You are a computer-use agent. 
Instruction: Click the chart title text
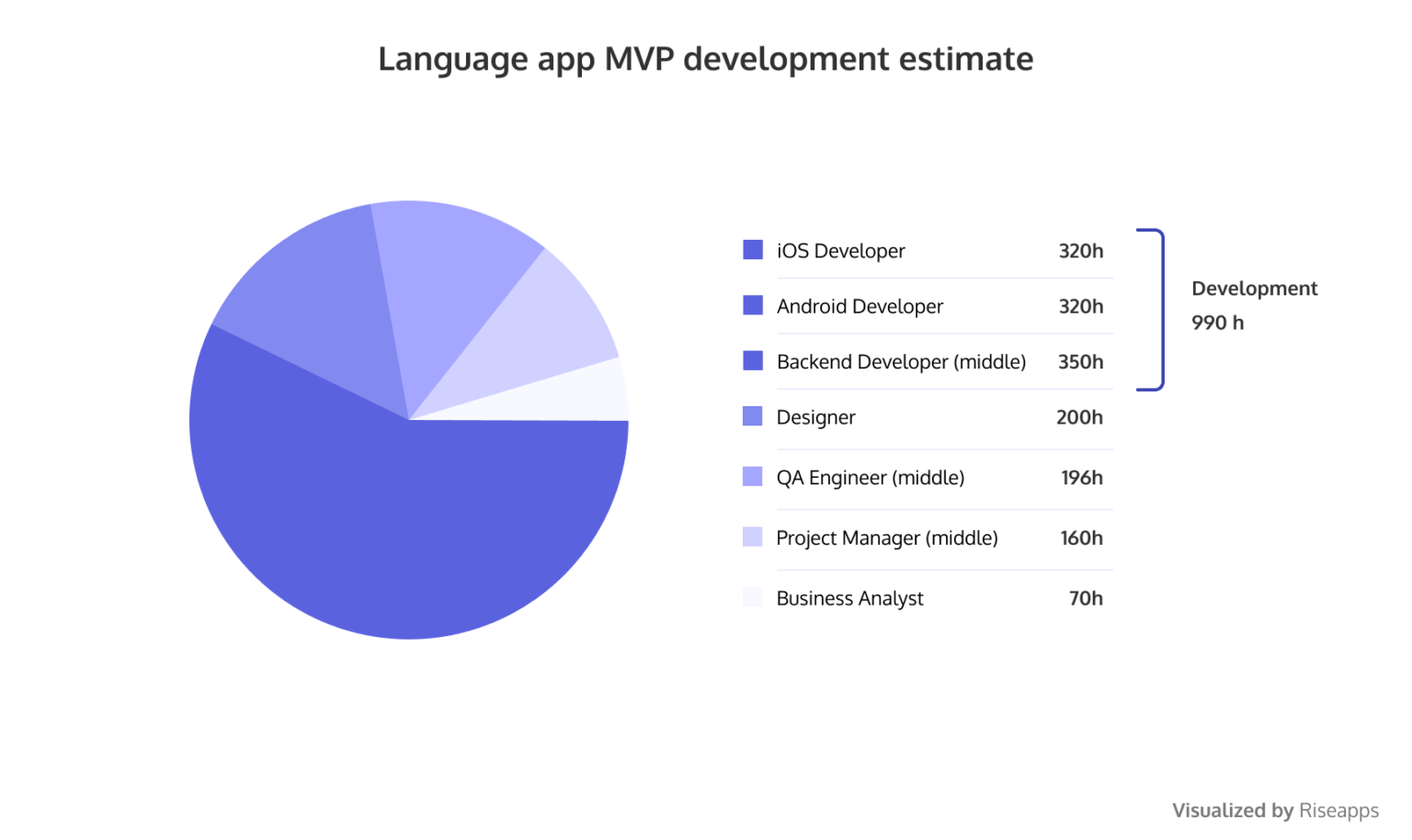(x=704, y=59)
